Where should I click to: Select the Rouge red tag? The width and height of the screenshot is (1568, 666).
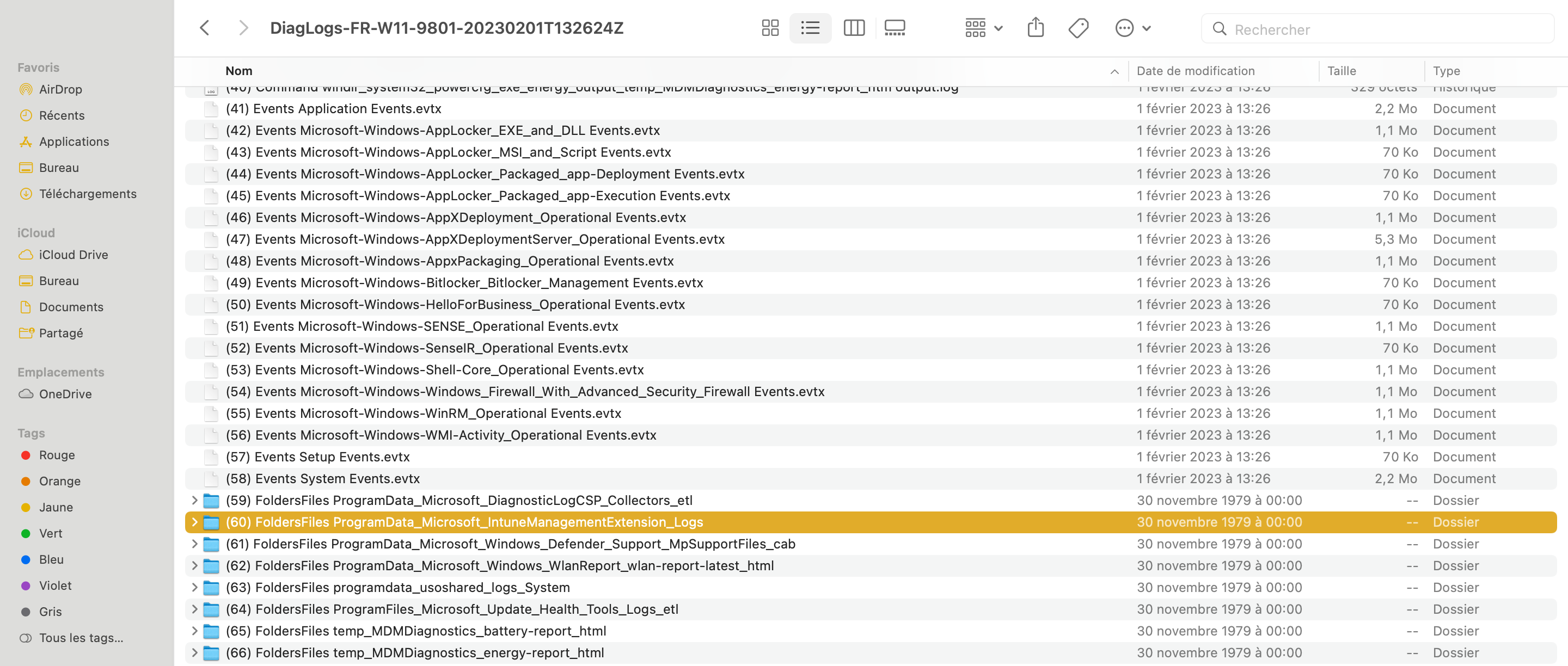[x=57, y=455]
